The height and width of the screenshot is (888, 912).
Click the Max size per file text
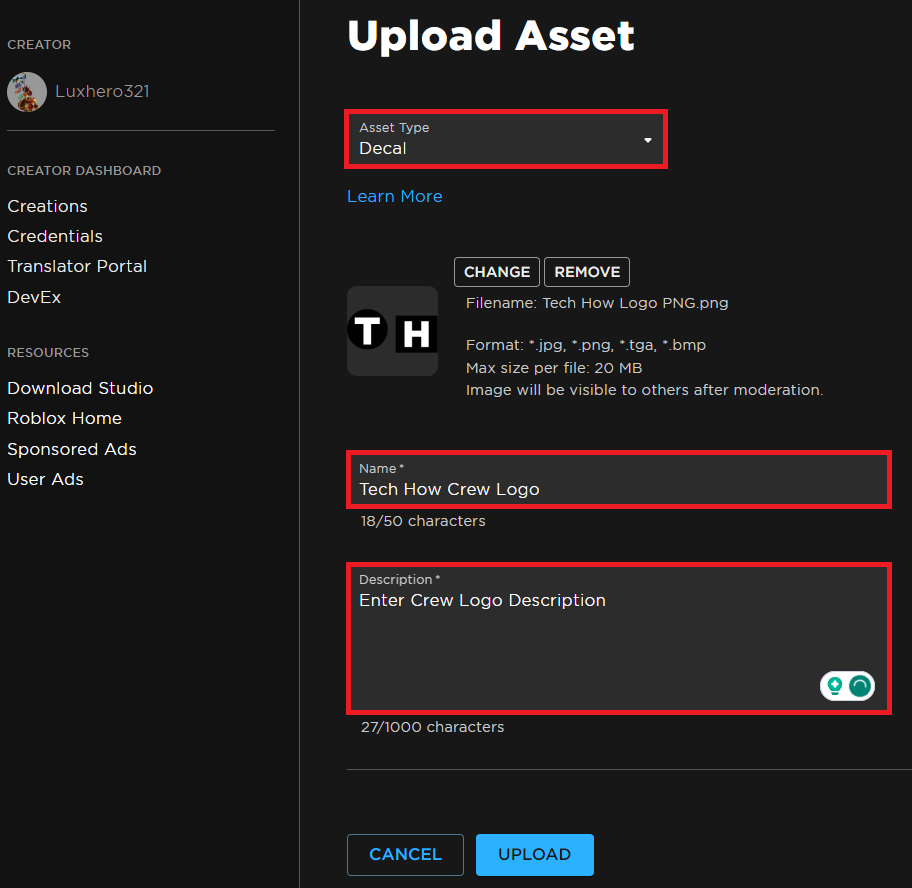(x=554, y=368)
